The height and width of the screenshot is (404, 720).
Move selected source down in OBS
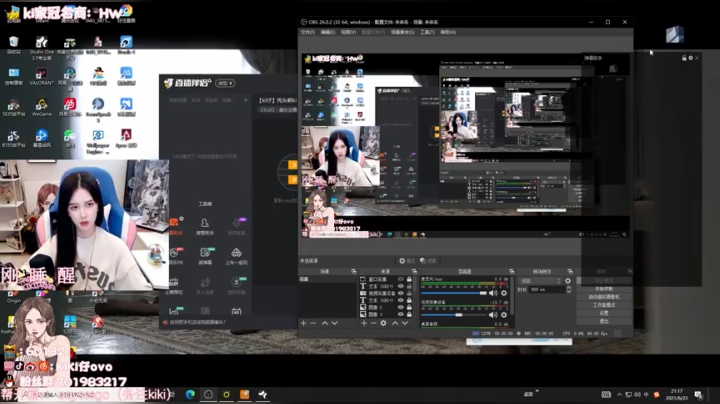(x=405, y=323)
